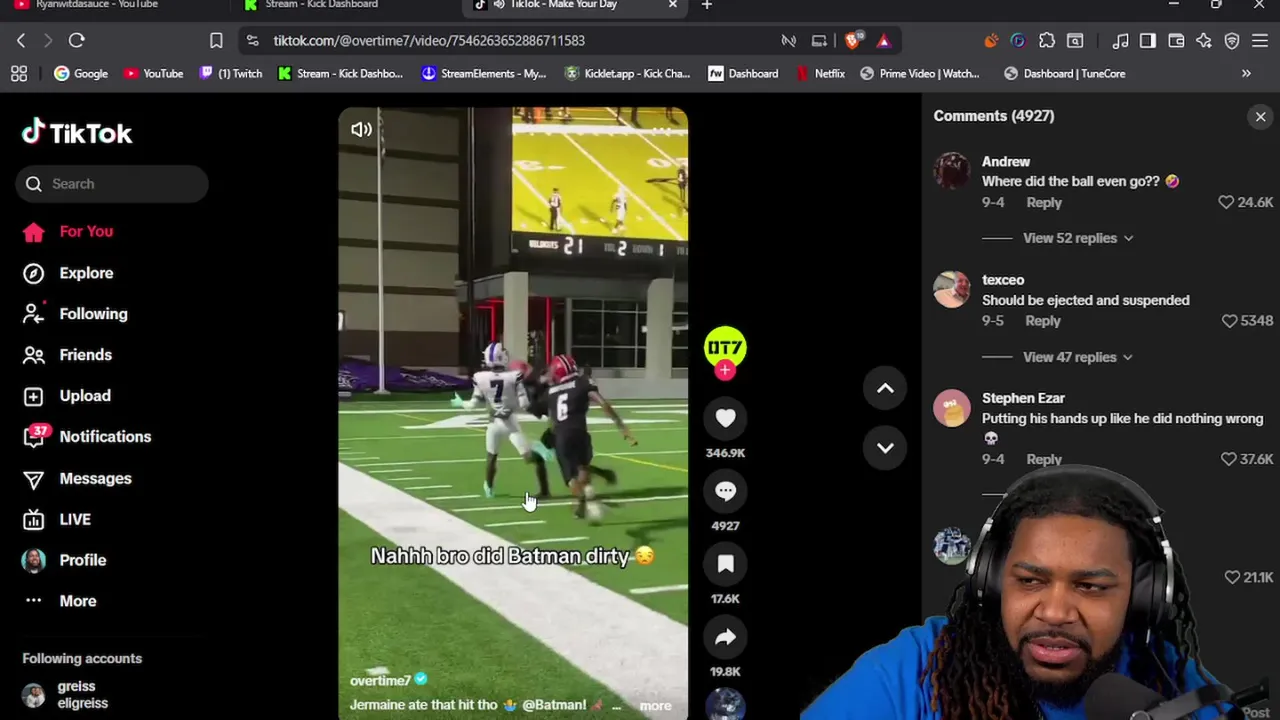This screenshot has width=1280, height=720.
Task: Open the Friends page
Action: coord(67,355)
